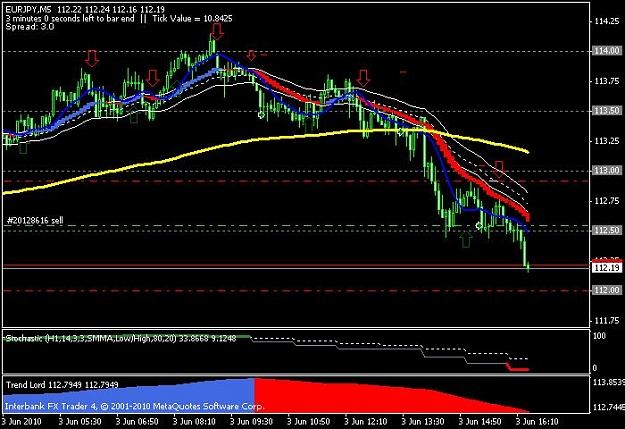Screen dimensions: 625x429
Task: Click the 'Spread: 3.0' text
Action: 30,27
